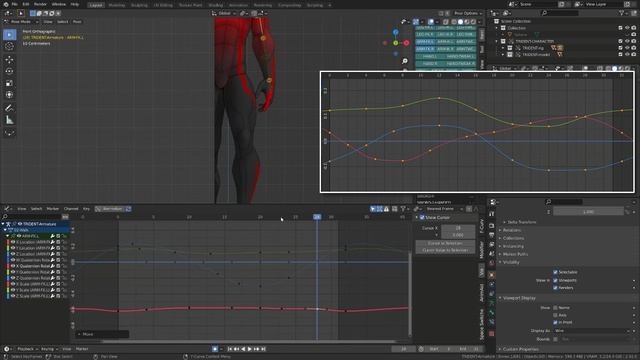Toggle the View Cursor checkbox
This screenshot has height=360, width=640.
pos(422,218)
